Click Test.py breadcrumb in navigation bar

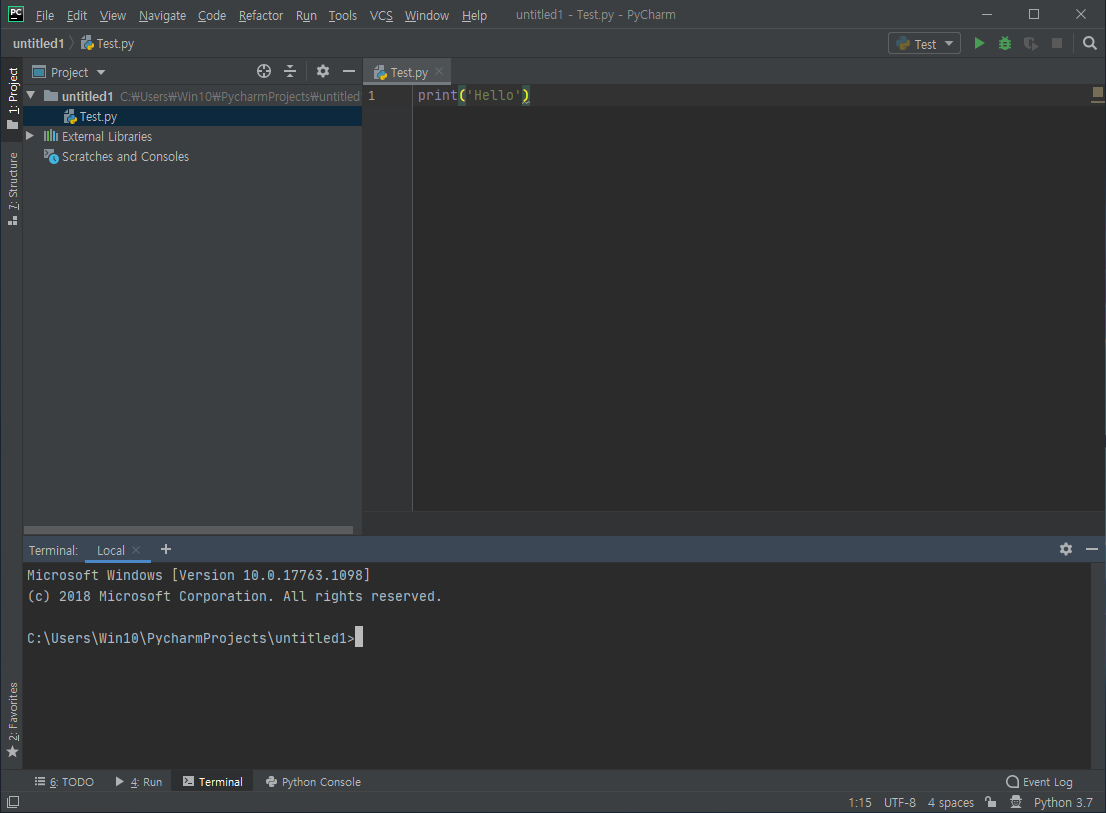[x=107, y=44]
